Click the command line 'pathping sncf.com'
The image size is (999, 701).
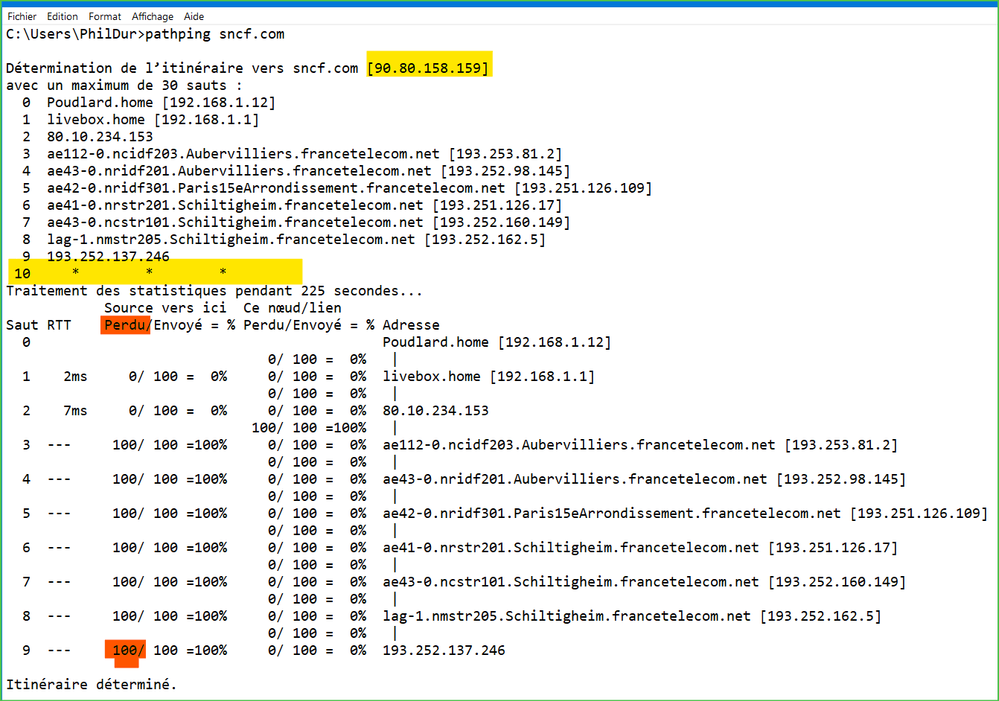click(x=215, y=34)
